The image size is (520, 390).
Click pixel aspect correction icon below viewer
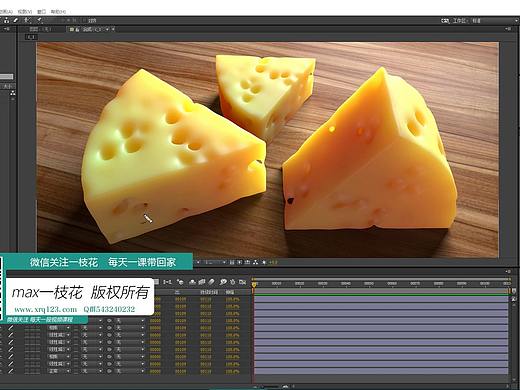point(232,262)
